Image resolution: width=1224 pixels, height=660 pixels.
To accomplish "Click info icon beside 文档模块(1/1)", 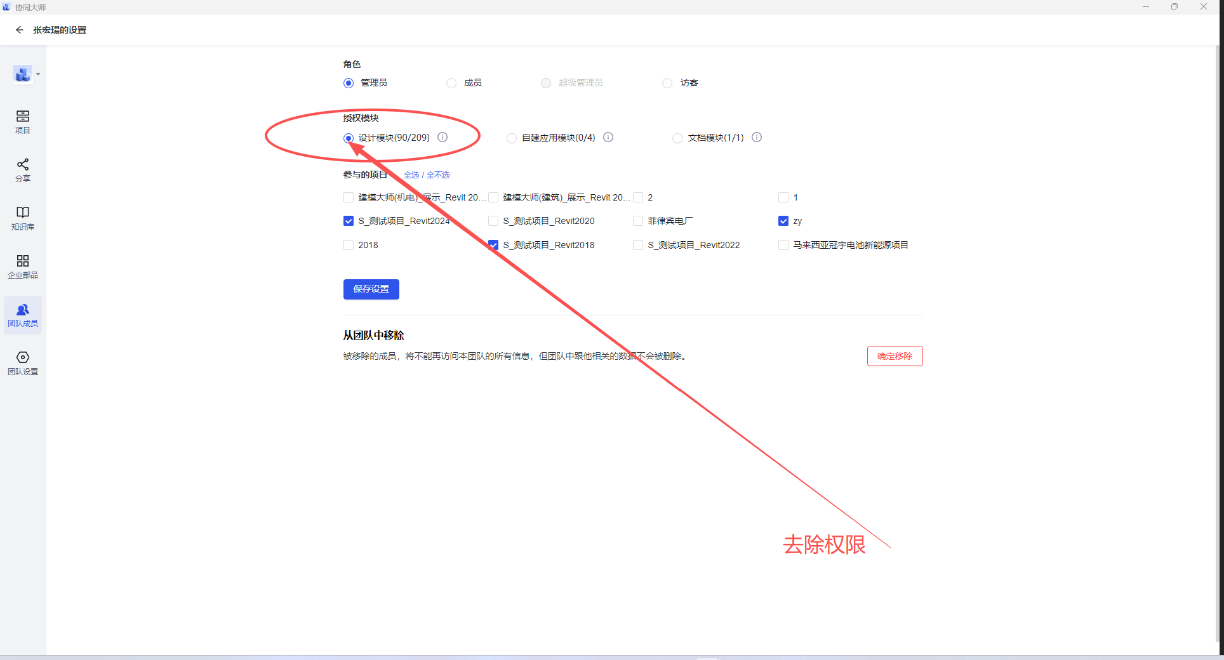I will 757,138.
